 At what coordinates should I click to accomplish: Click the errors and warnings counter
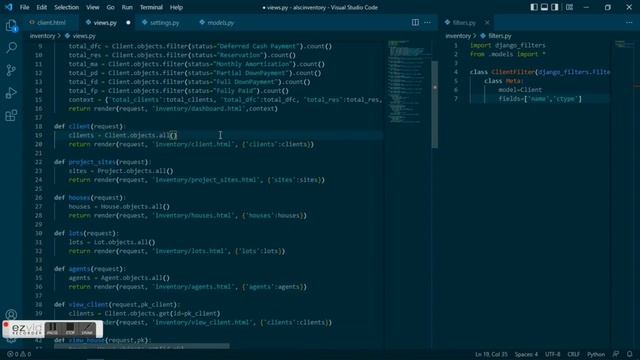click(x=19, y=354)
